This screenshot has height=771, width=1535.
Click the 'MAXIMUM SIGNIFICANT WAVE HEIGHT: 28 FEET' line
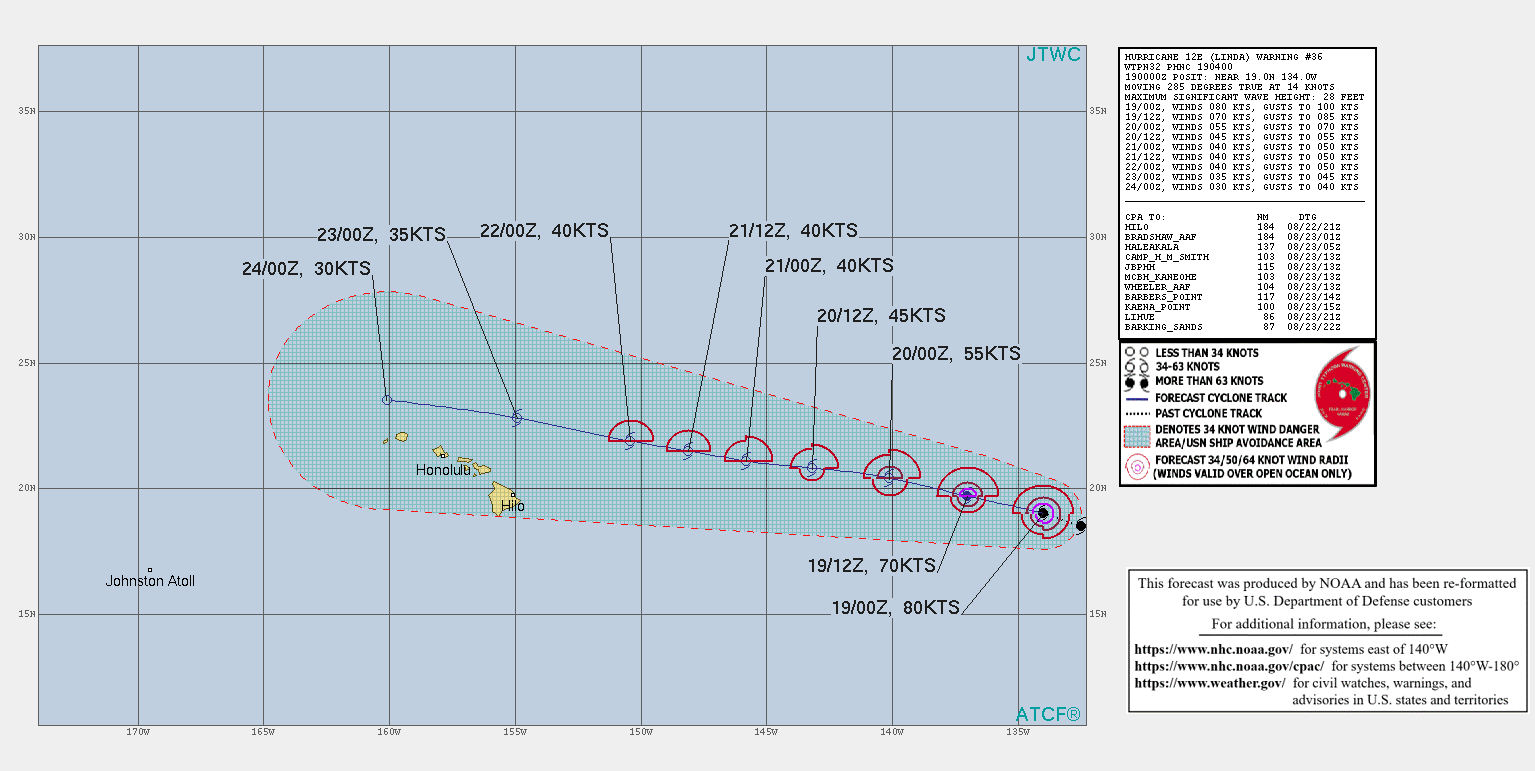[x=1244, y=97]
